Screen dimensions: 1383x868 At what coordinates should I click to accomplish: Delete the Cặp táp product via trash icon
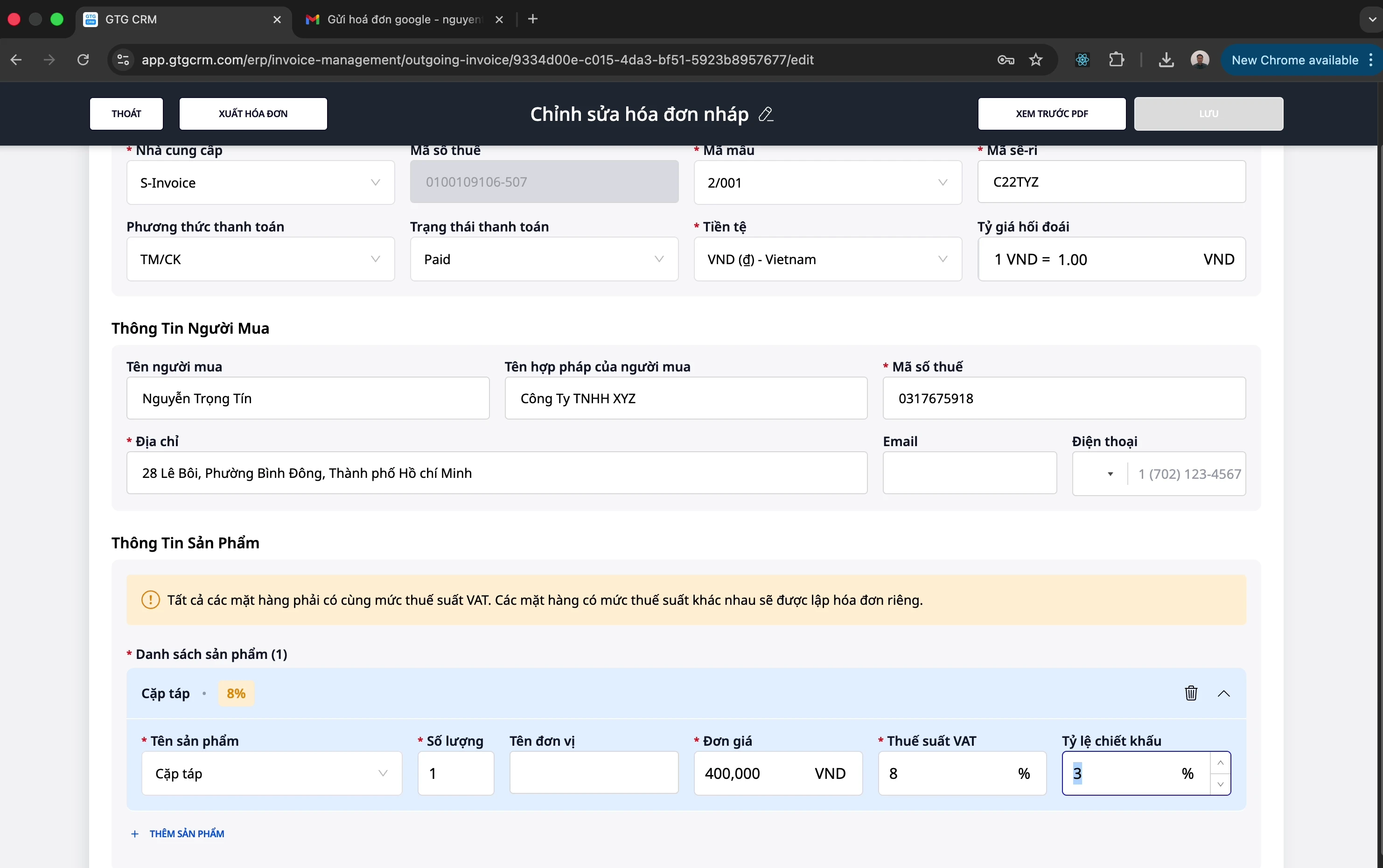coord(1191,693)
